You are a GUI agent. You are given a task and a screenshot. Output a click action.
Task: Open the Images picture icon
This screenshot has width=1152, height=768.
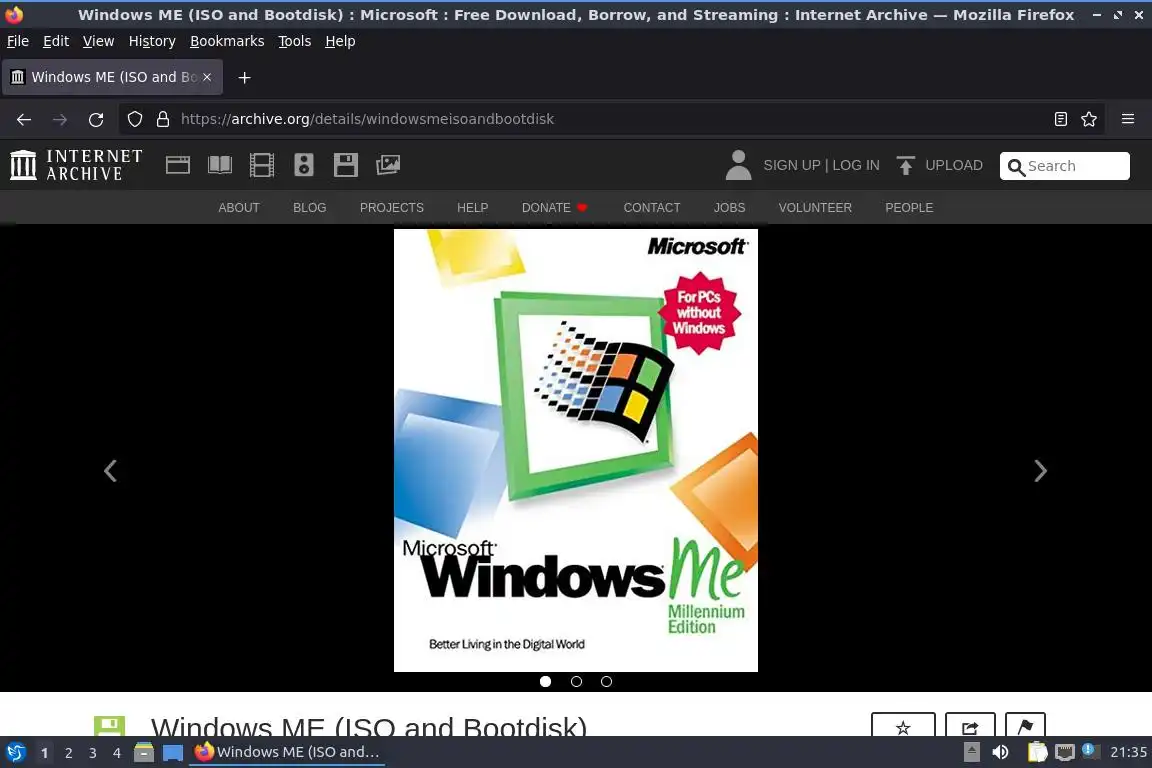pos(388,165)
